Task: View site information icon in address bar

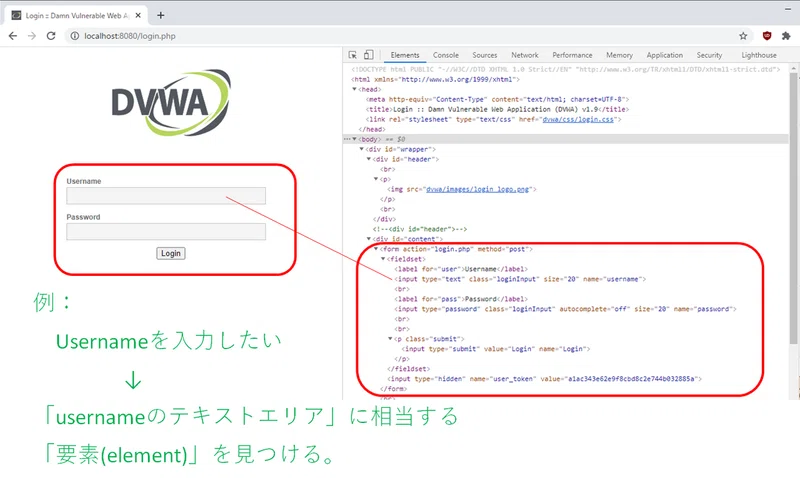Action: point(74,36)
